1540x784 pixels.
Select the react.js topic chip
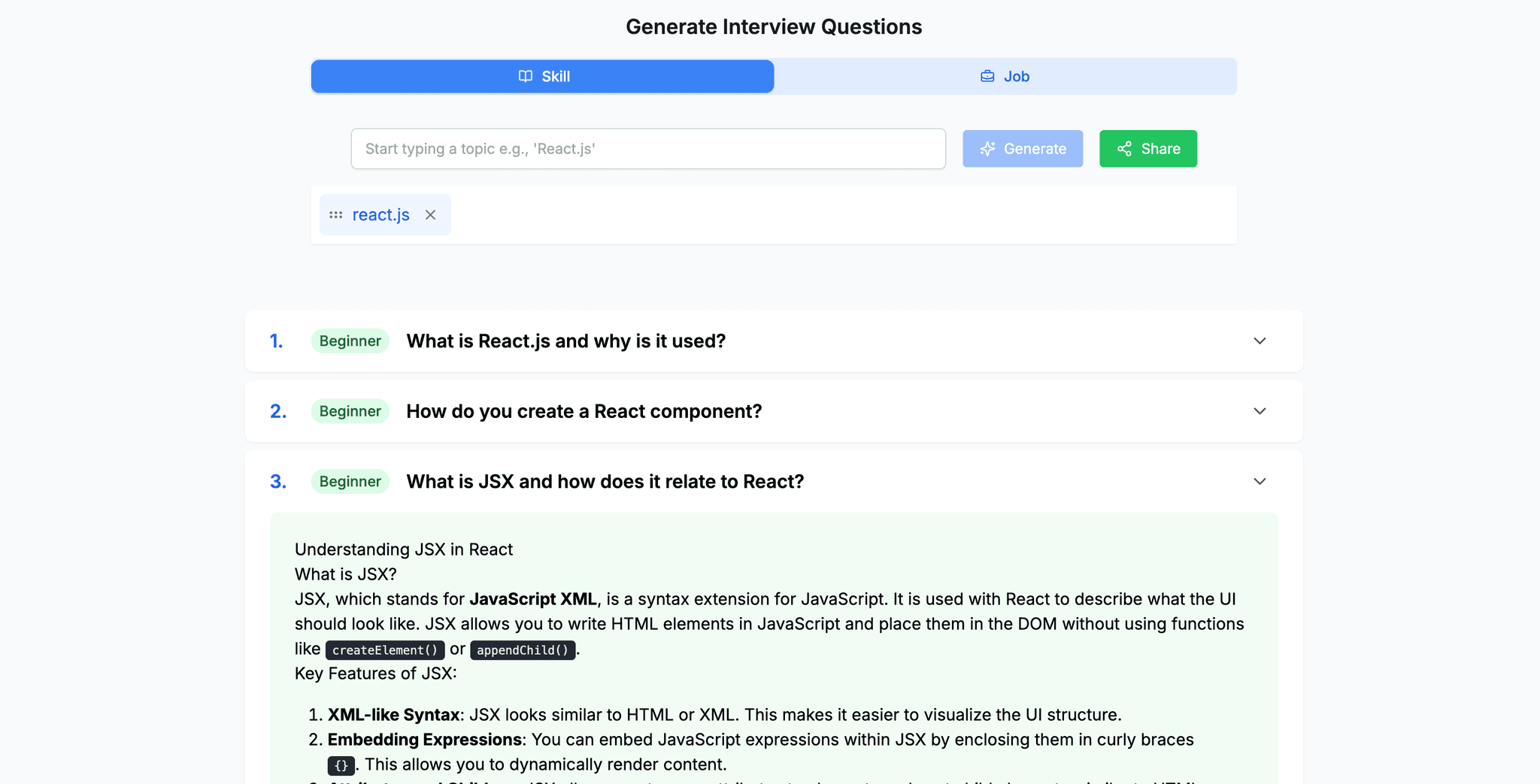[x=381, y=214]
